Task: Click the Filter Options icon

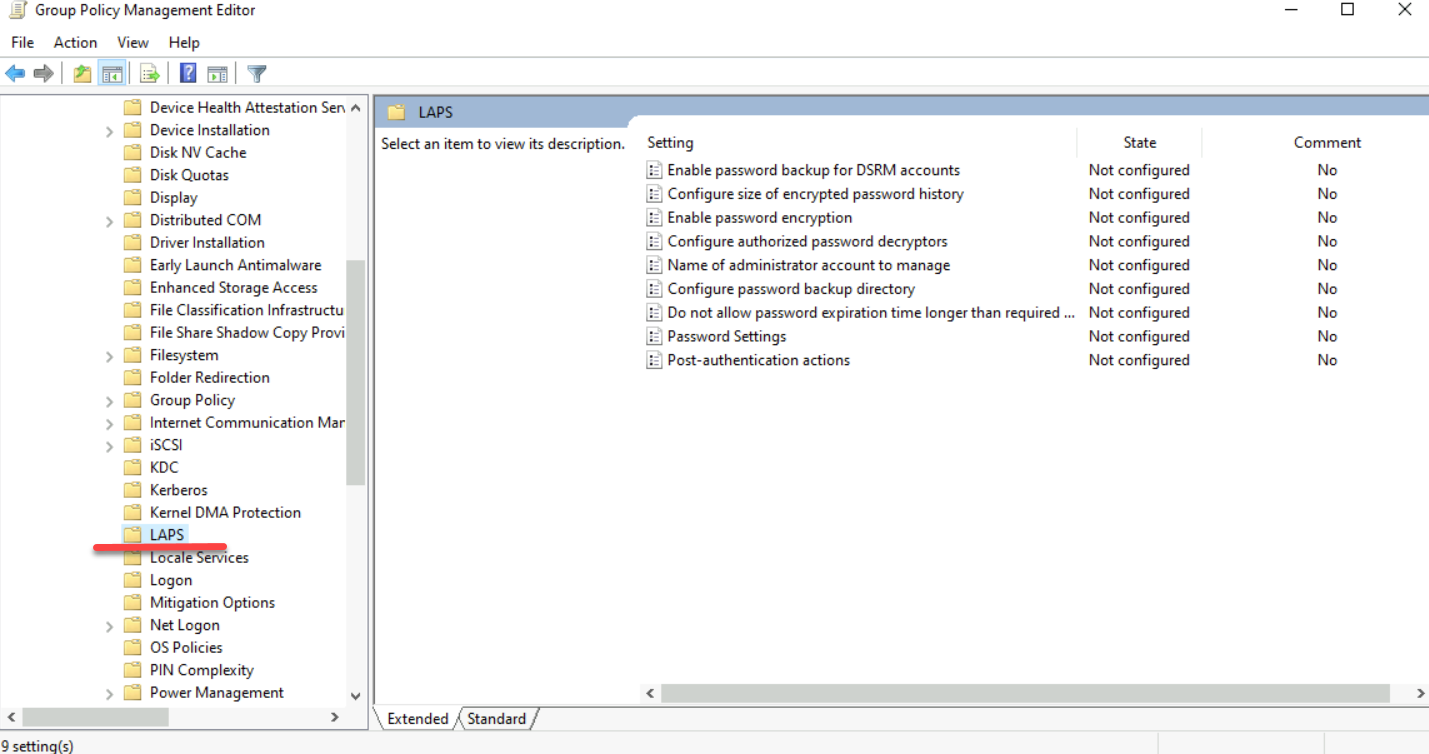Action: 256,72
